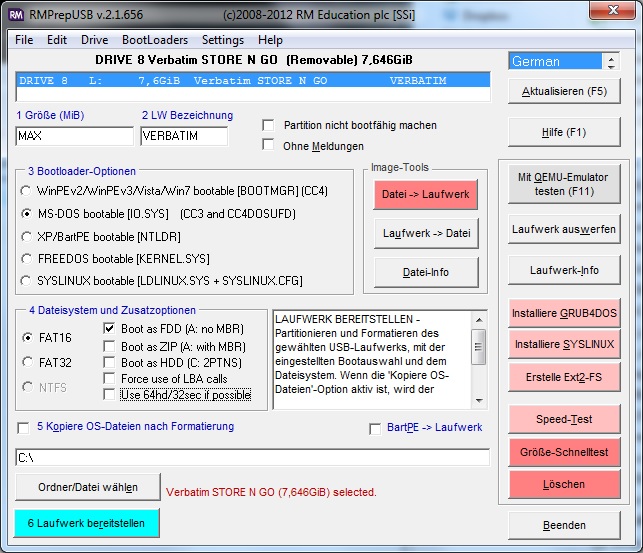Screen dimensions: 643x553
Task: Run the Speed-Test
Action: click(x=564, y=419)
